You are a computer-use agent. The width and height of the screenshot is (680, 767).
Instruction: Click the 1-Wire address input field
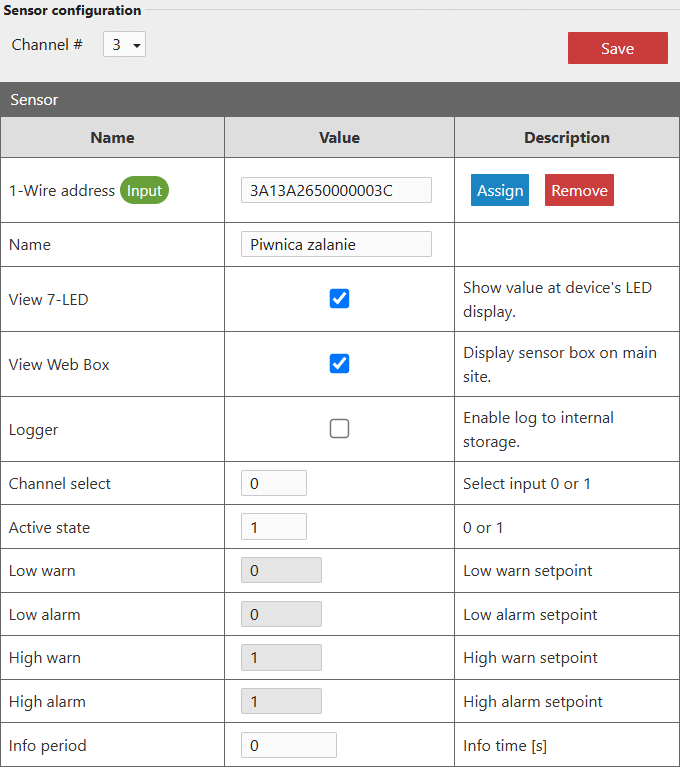[336, 190]
